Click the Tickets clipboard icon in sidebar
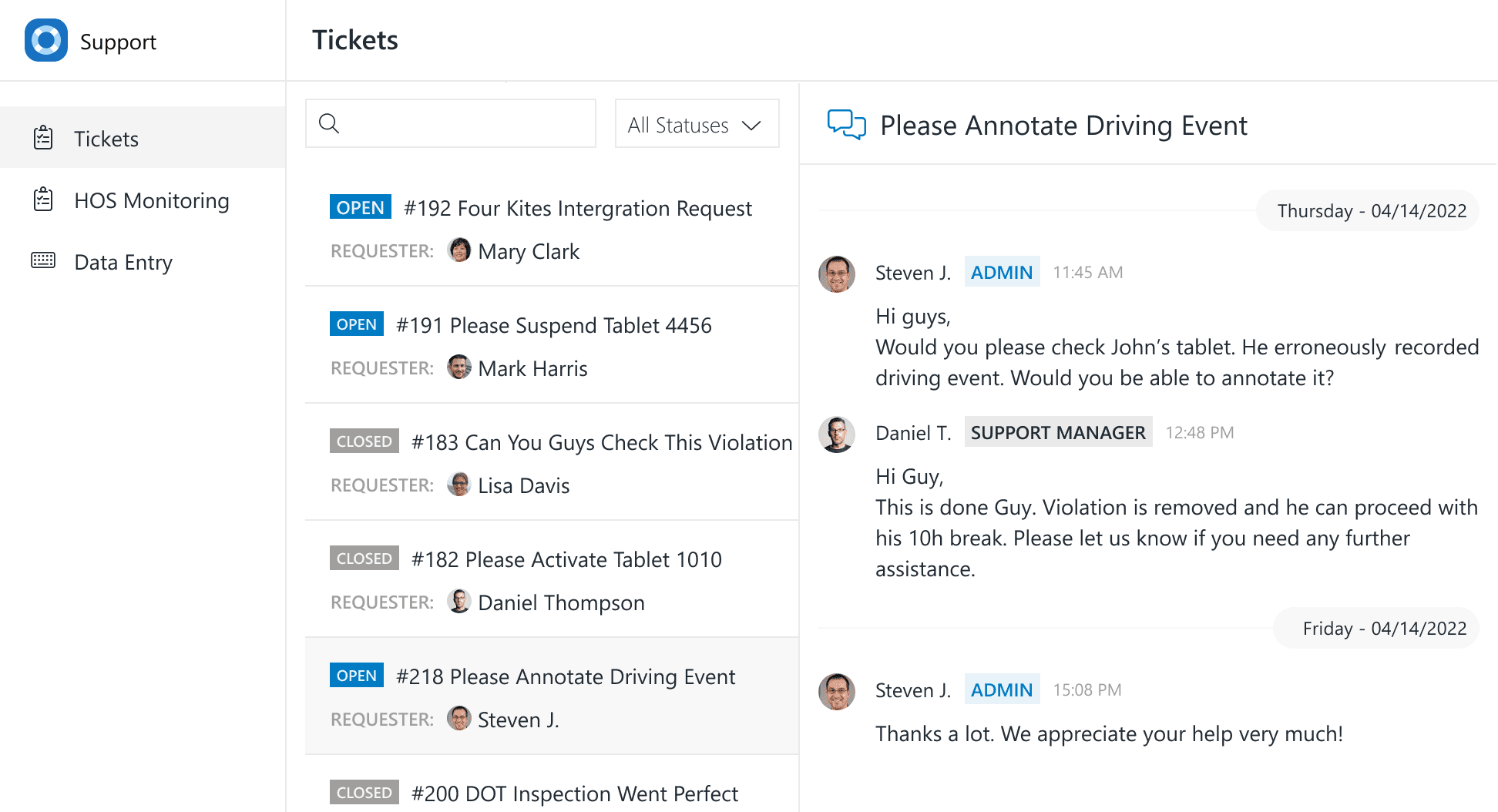 [43, 137]
